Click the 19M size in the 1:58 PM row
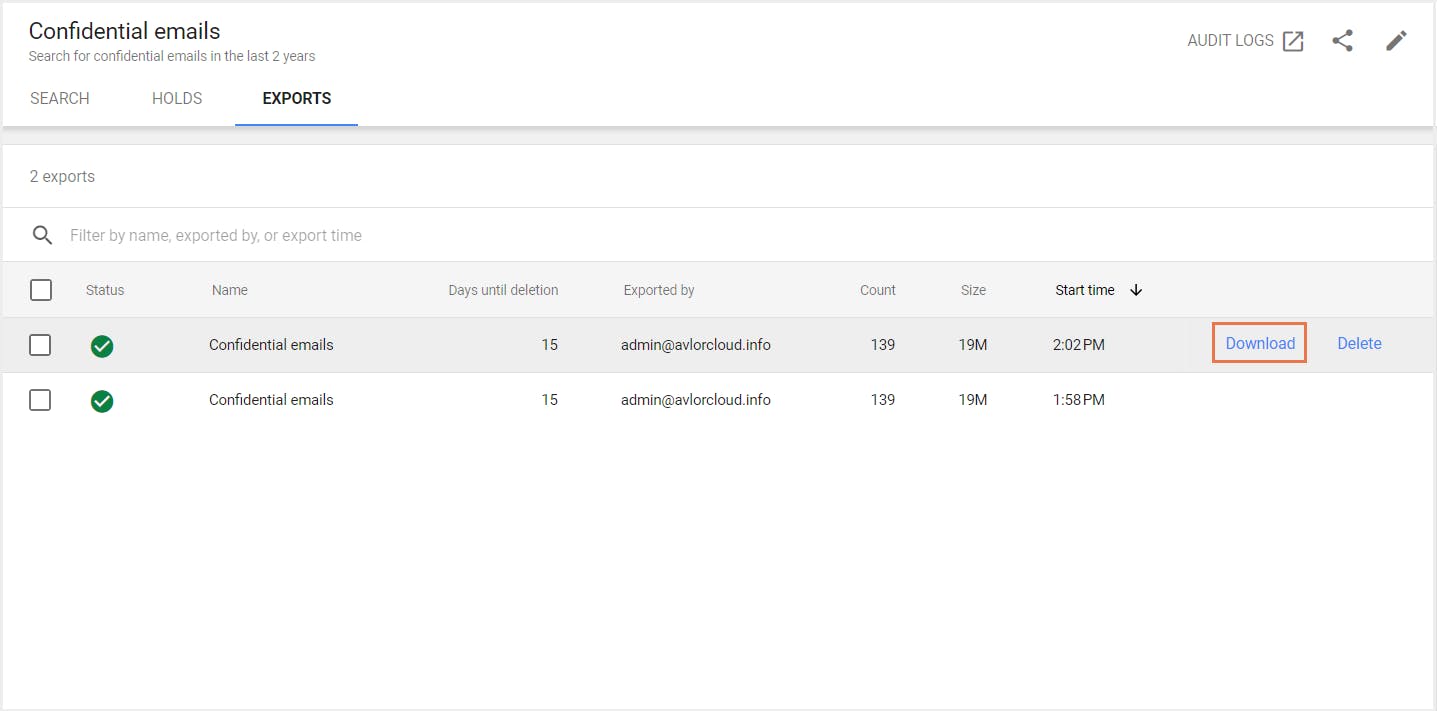1437x711 pixels. (973, 400)
